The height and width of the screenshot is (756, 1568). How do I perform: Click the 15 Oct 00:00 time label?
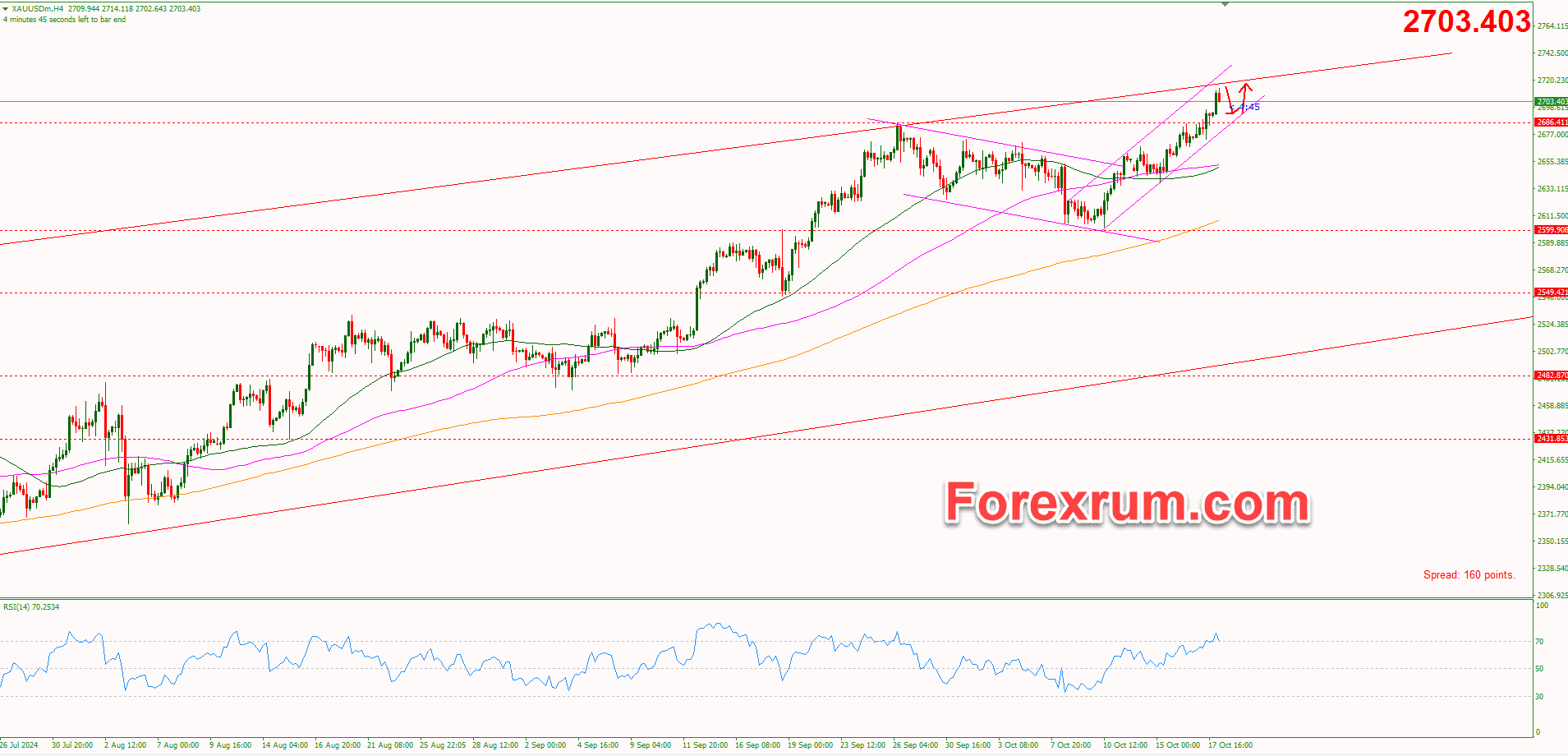coord(1178,745)
